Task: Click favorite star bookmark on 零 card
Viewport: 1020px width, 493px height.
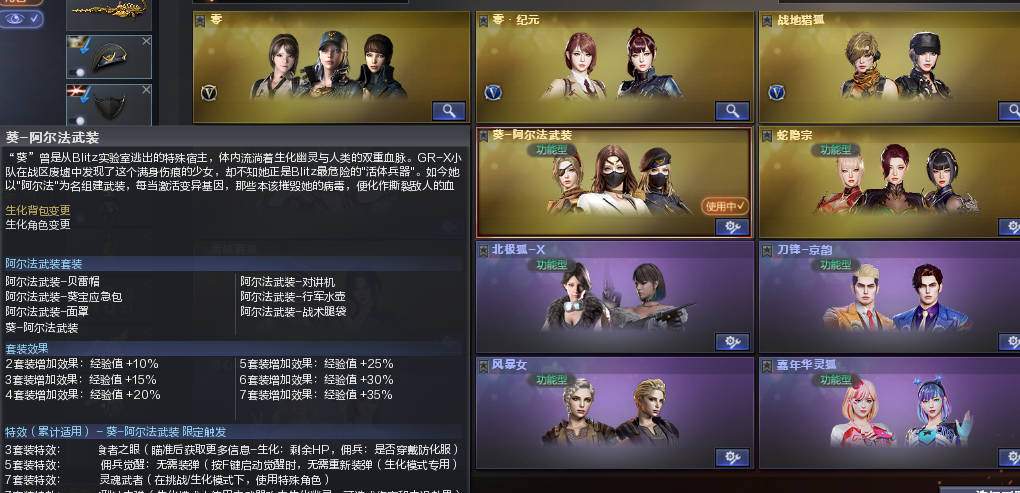Action: point(200,21)
